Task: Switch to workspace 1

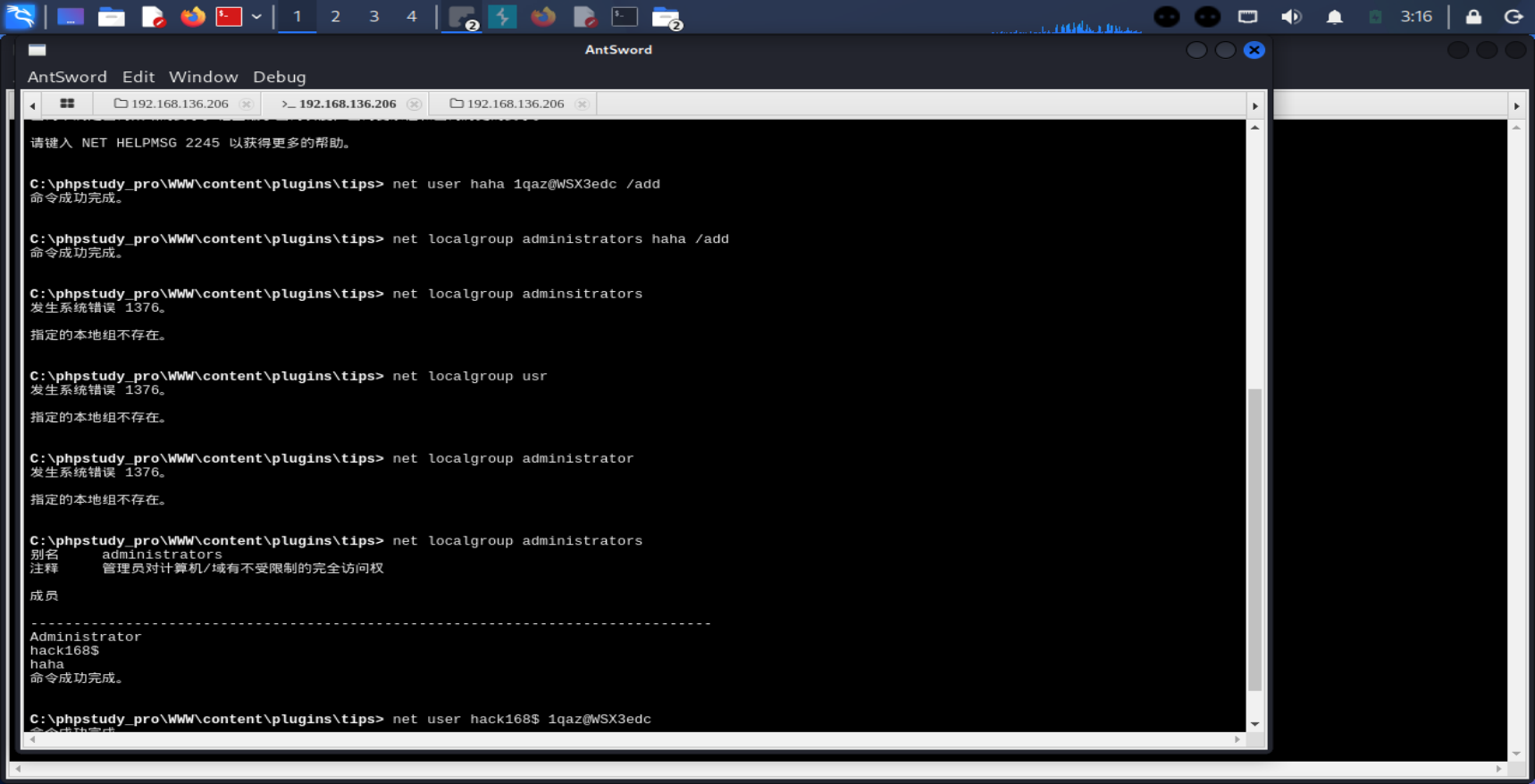Action: tap(298, 16)
